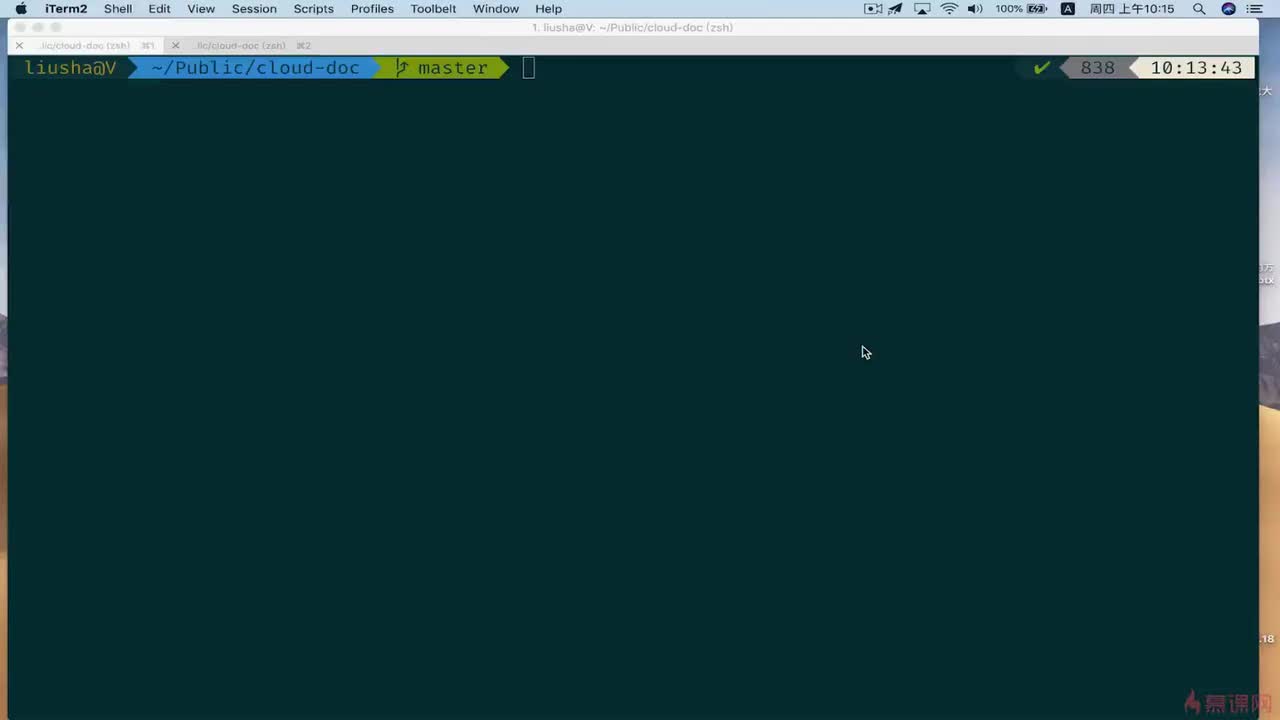Screen dimensions: 1280x720
Task: Open the Wi-Fi status menu
Action: coord(949,9)
